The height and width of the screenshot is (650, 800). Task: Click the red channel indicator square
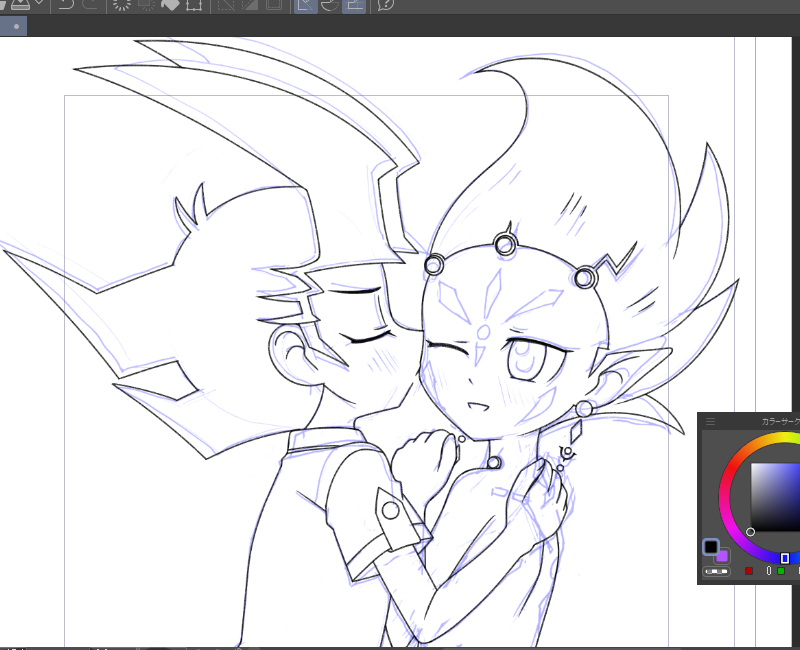748,571
